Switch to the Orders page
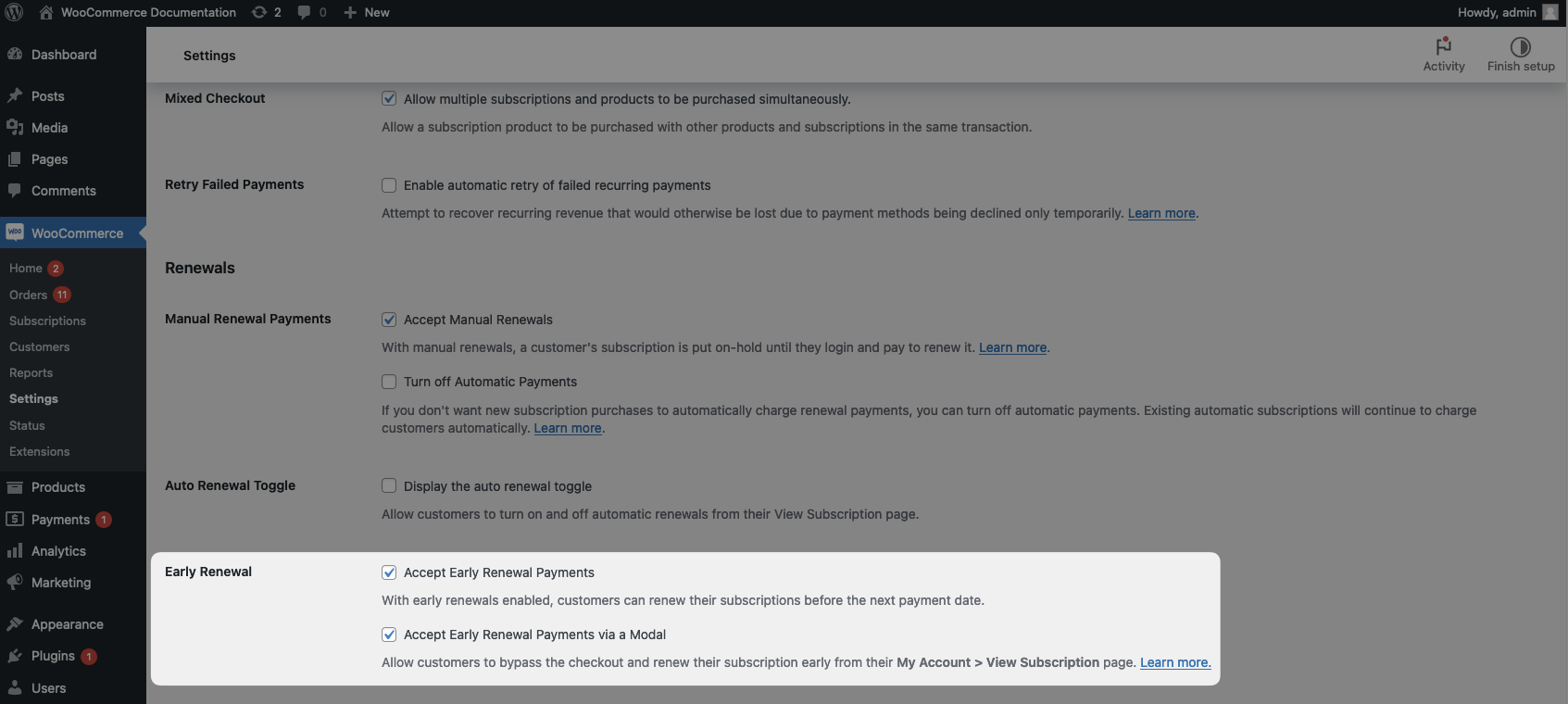 pyautogui.click(x=28, y=294)
